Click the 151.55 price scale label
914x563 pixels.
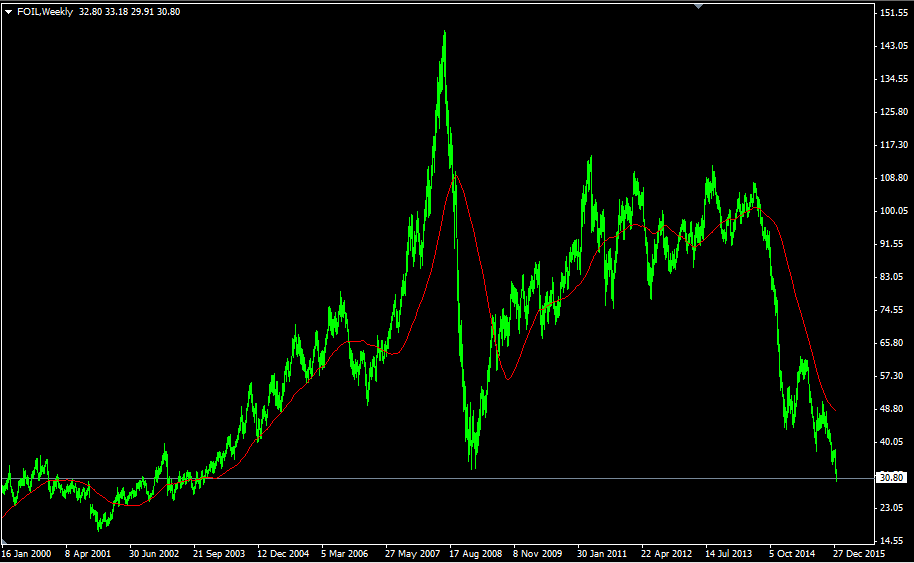pos(894,12)
